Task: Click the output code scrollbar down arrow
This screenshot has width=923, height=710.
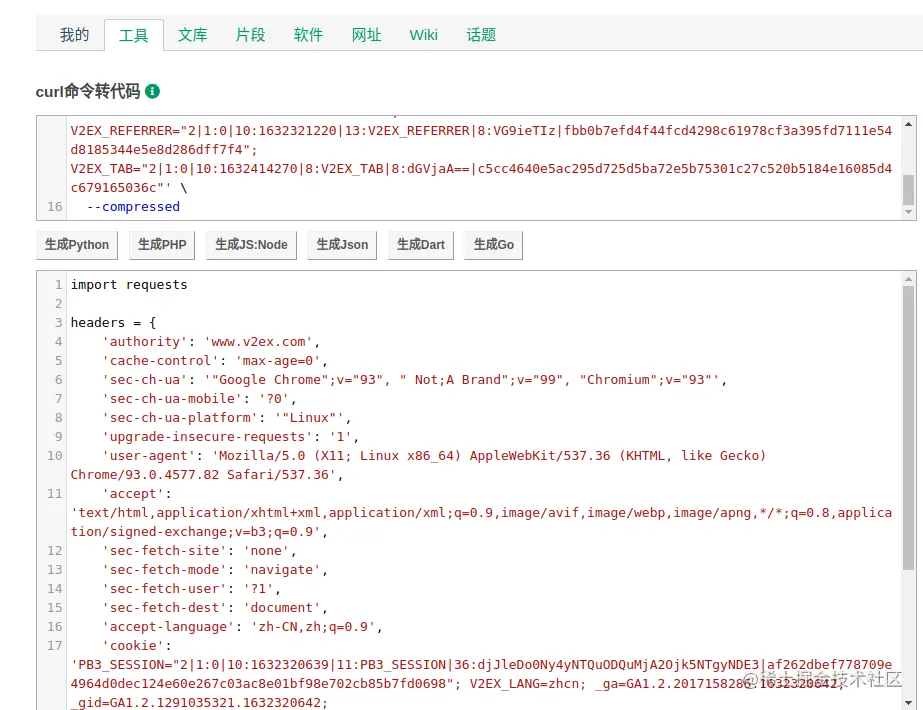Action: (x=908, y=702)
